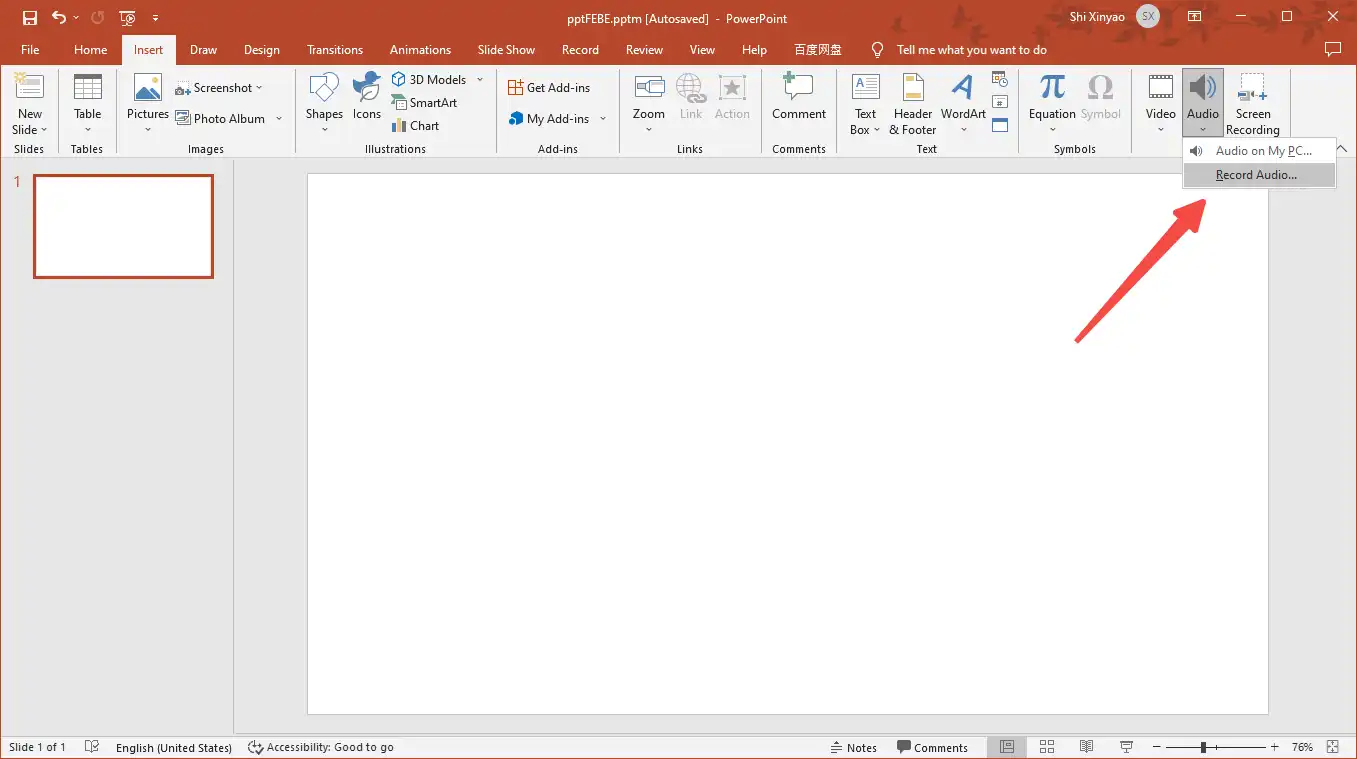The image size is (1357, 759).
Task: Open the Help tab
Action: click(754, 50)
